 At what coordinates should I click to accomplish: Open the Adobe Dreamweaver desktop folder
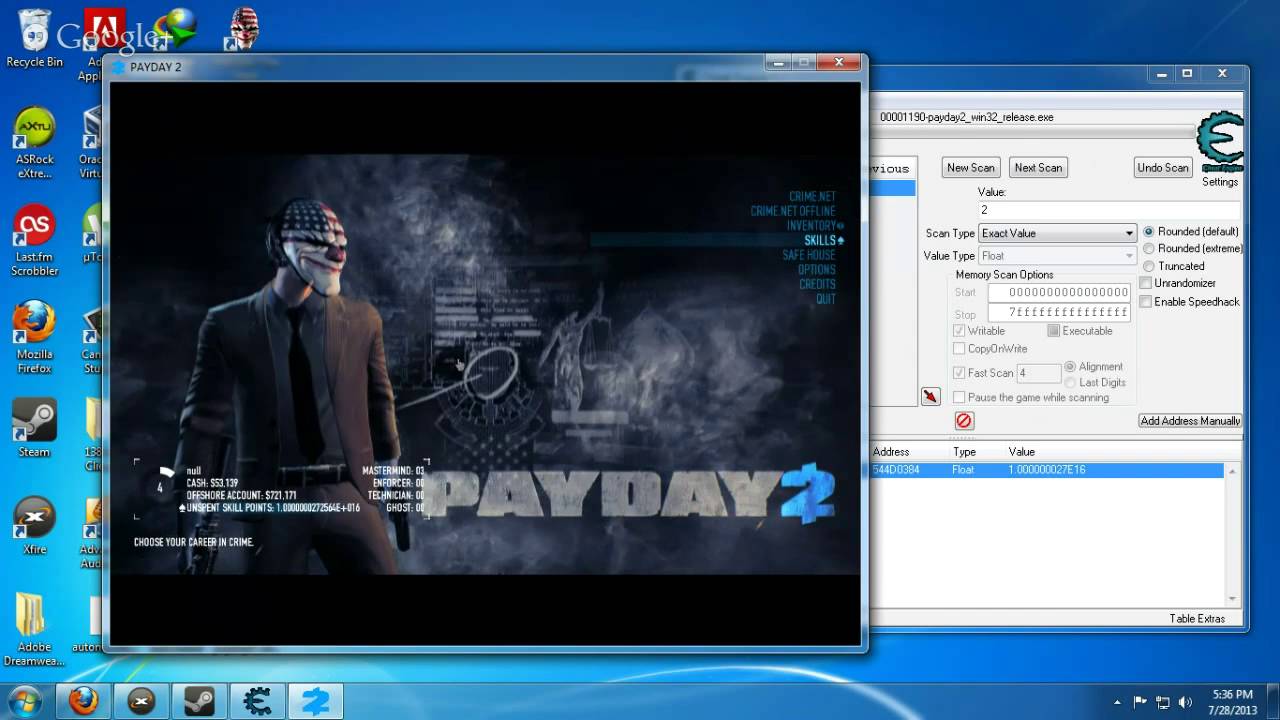34,629
